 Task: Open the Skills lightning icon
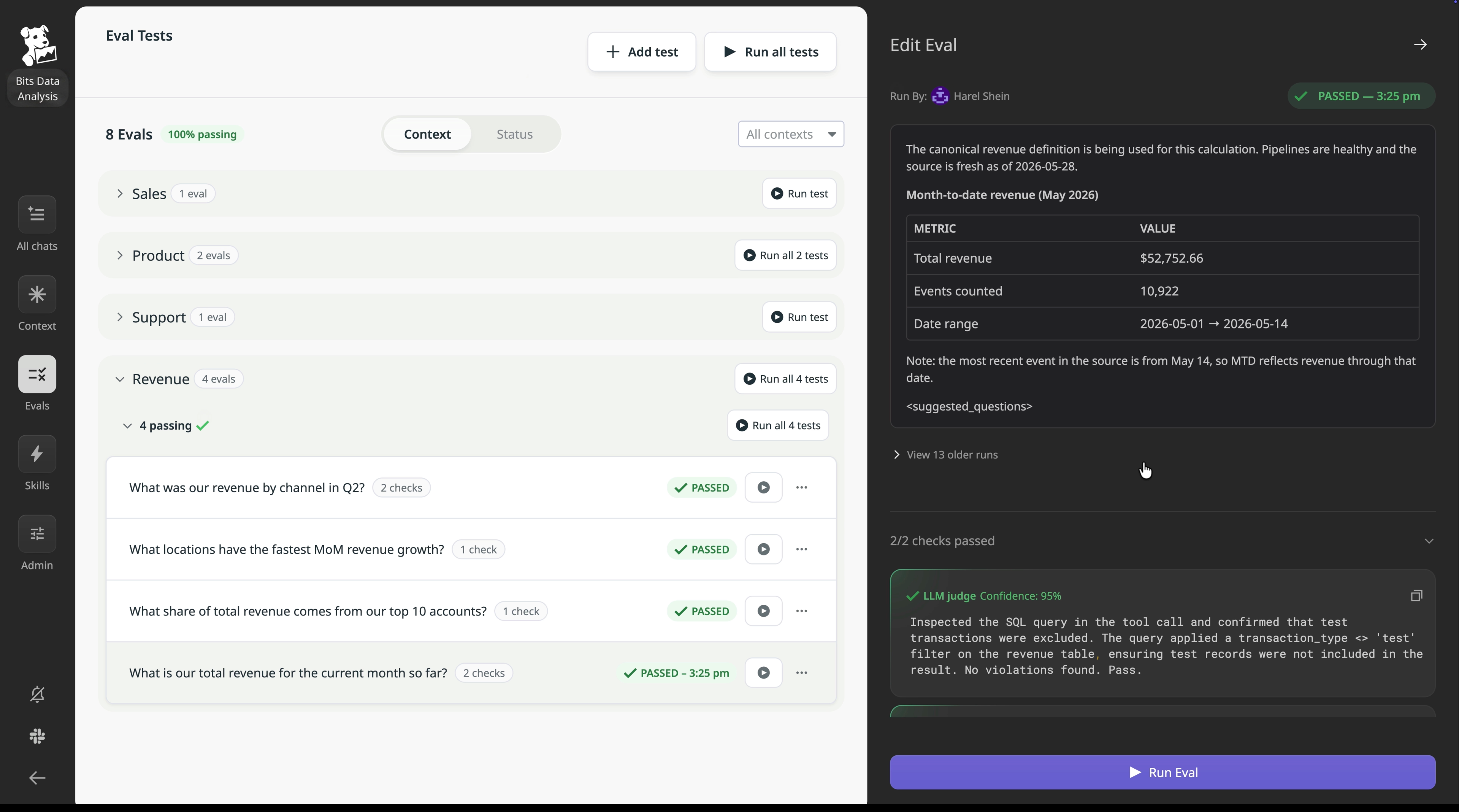(x=37, y=454)
